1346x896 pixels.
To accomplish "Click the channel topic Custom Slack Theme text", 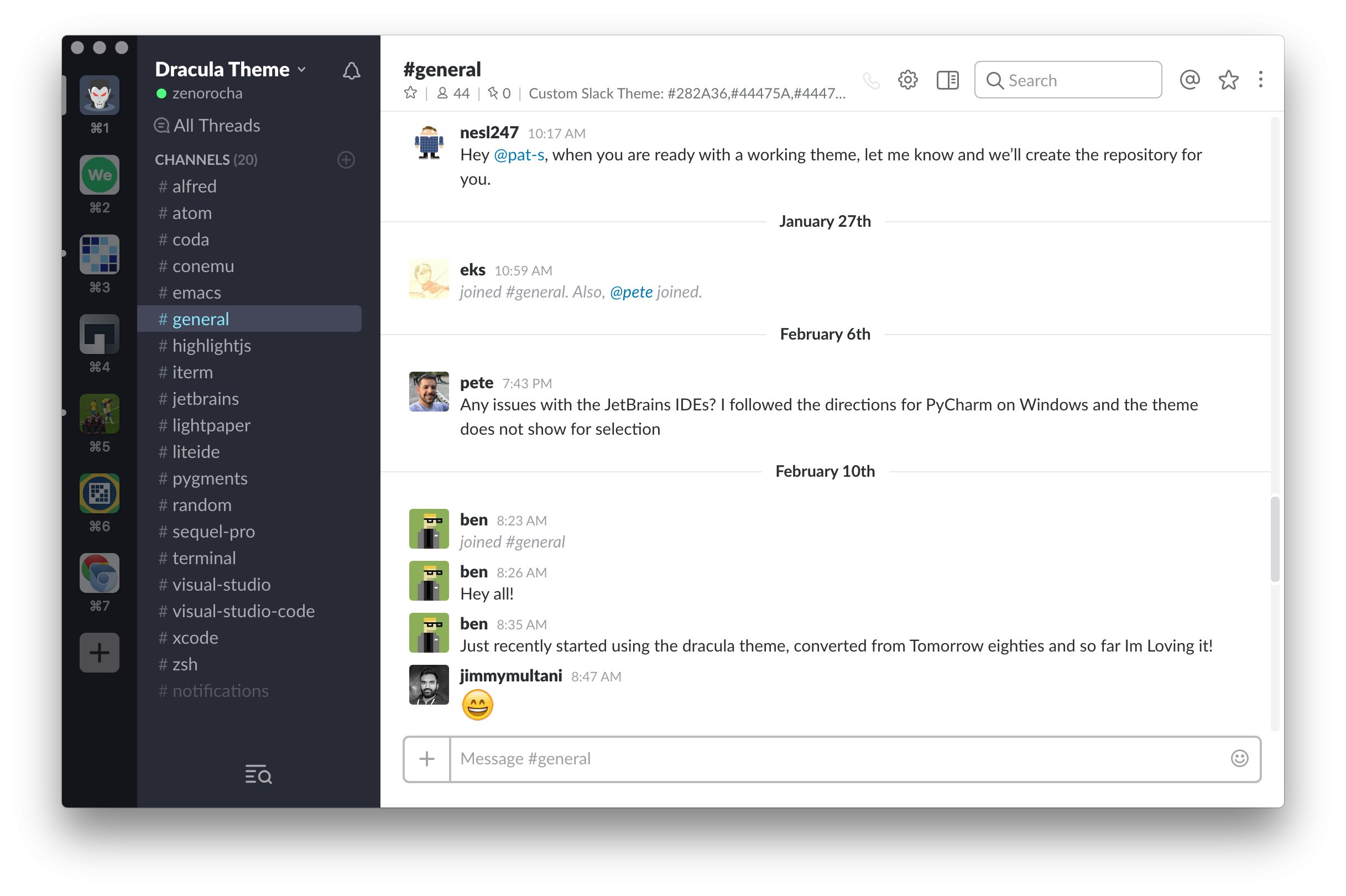I will tap(687, 93).
